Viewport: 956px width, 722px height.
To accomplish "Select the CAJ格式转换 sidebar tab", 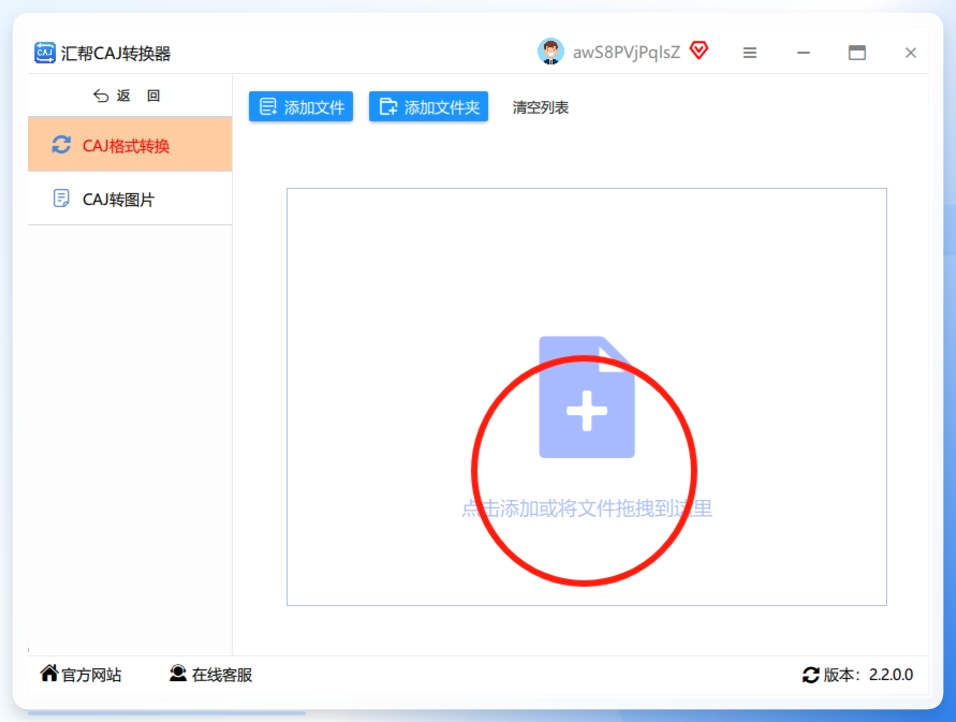I will 130,145.
